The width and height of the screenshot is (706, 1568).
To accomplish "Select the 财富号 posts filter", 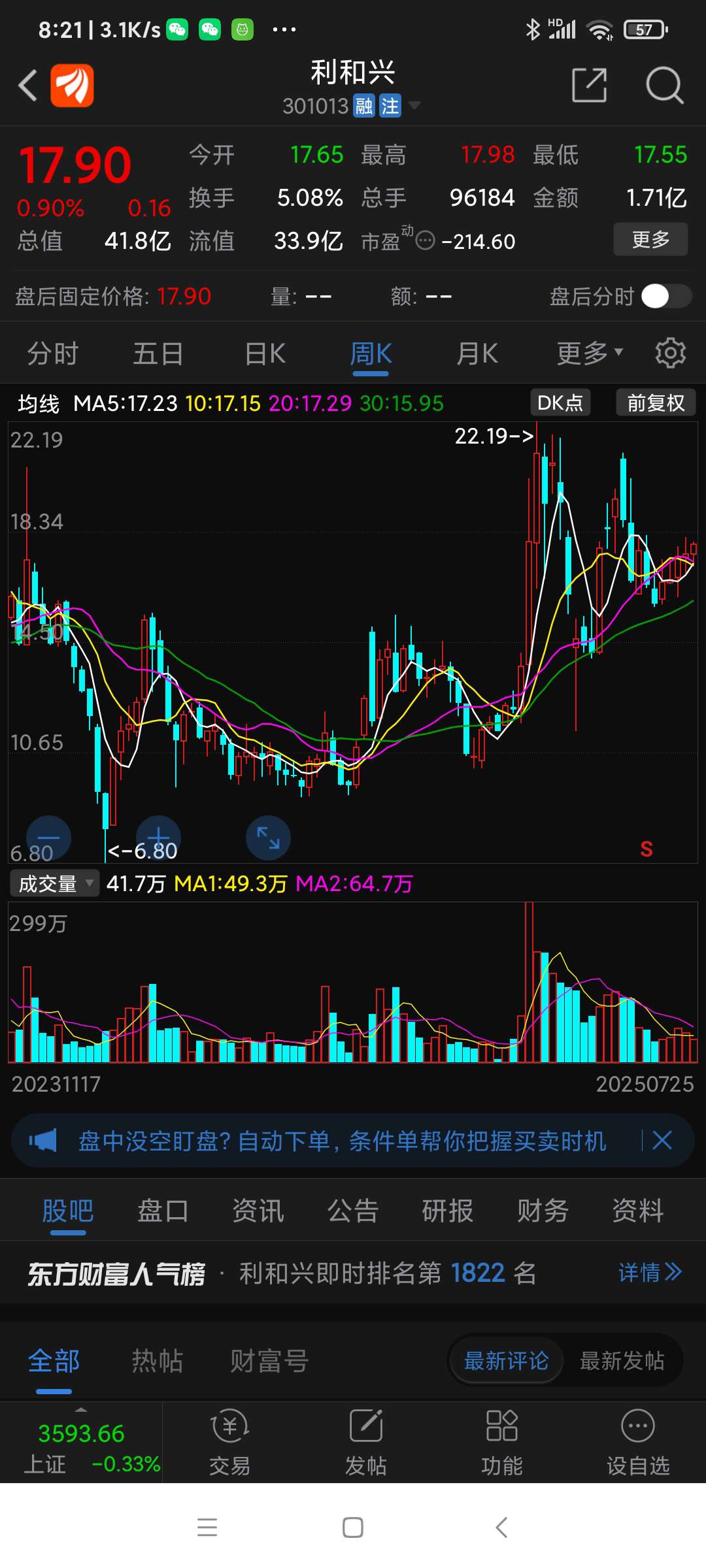I will [x=269, y=1362].
